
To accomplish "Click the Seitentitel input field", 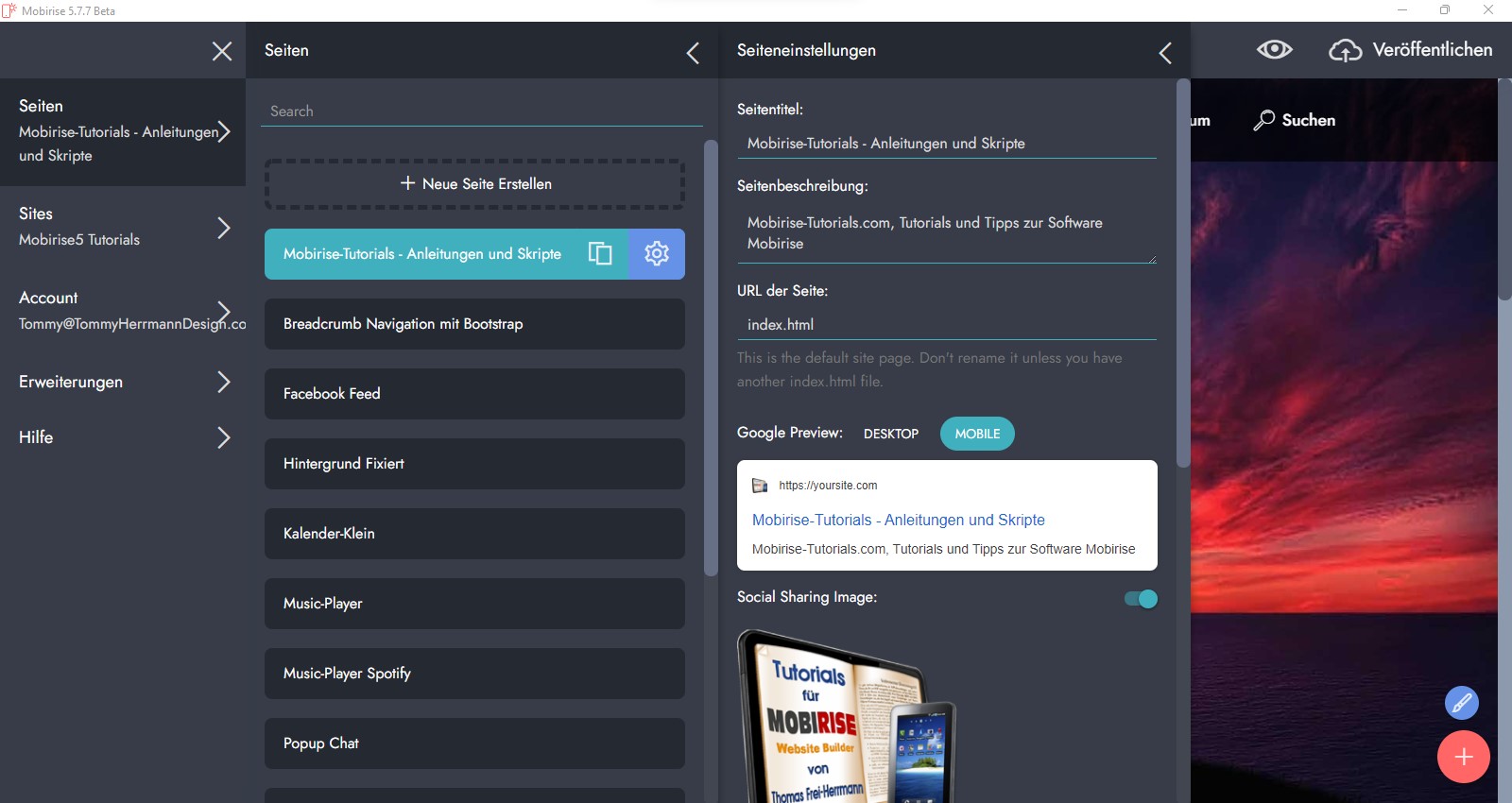I will pyautogui.click(x=946, y=144).
